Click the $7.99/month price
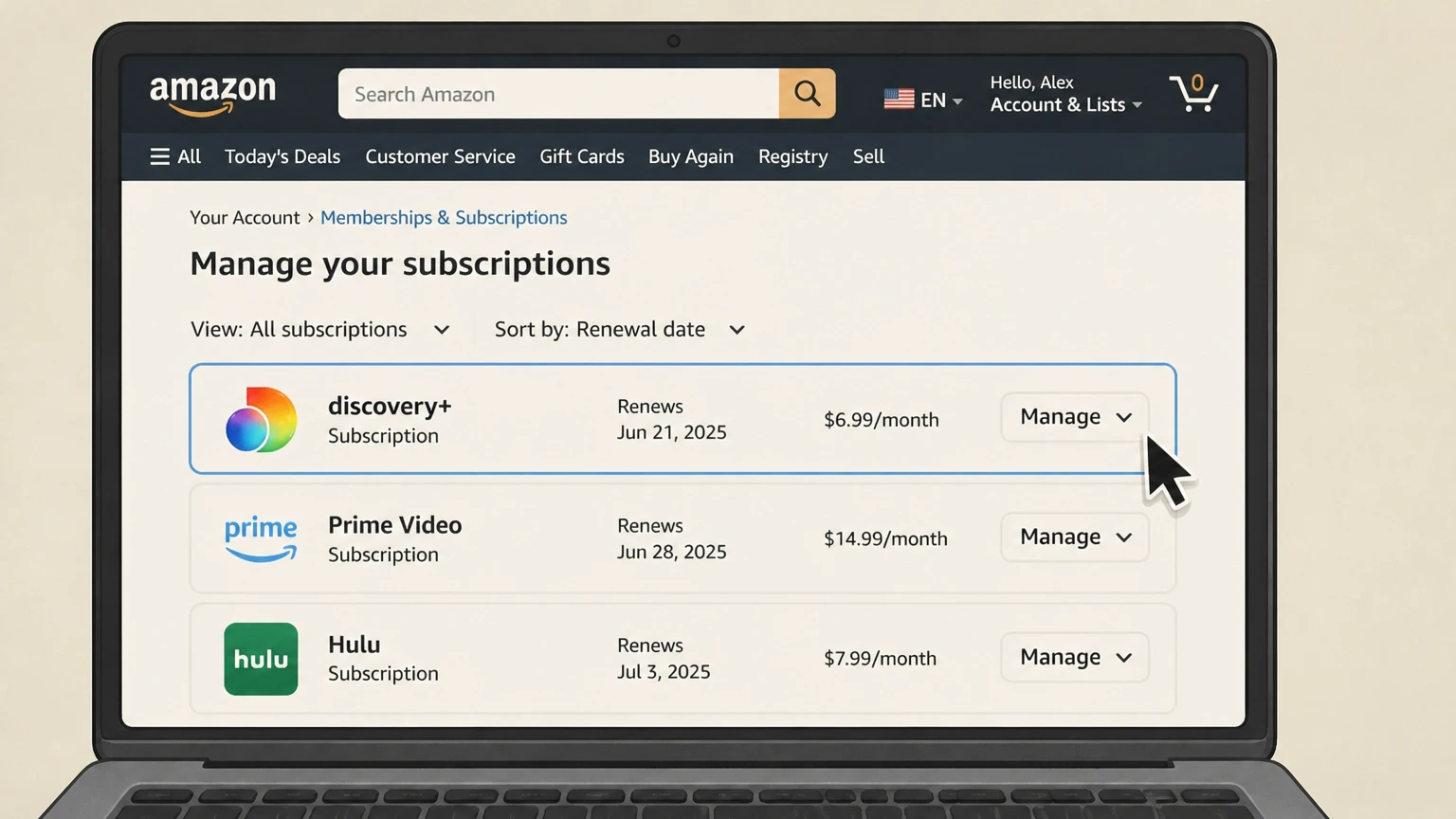Image resolution: width=1456 pixels, height=819 pixels. click(880, 658)
